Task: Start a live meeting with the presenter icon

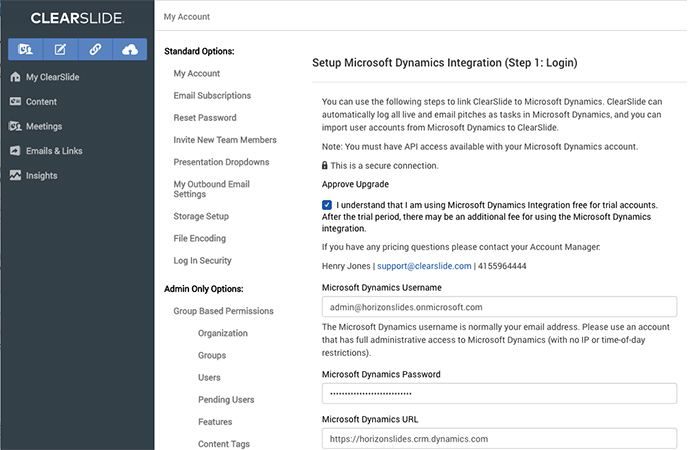Action: [25, 49]
